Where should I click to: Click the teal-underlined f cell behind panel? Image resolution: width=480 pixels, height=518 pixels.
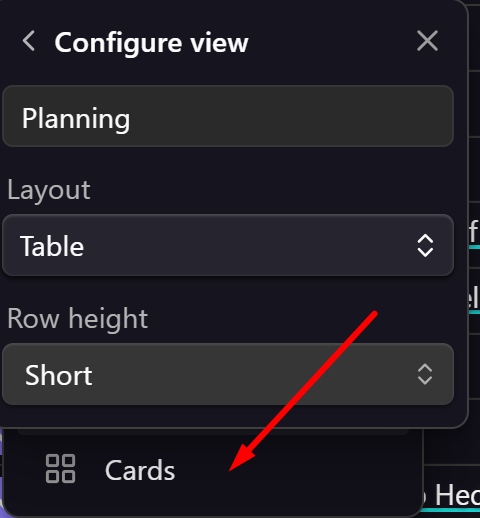(x=474, y=233)
